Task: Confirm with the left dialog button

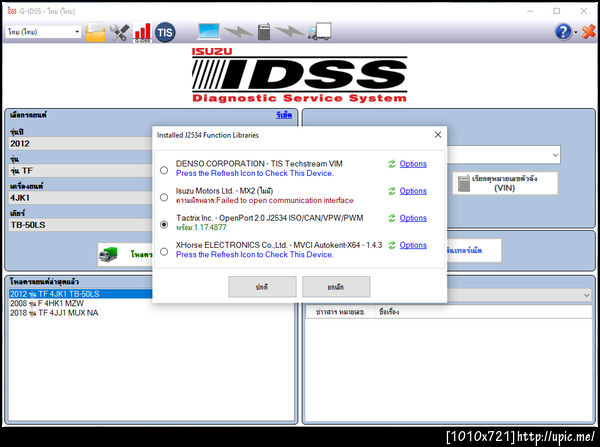Action: pos(262,287)
